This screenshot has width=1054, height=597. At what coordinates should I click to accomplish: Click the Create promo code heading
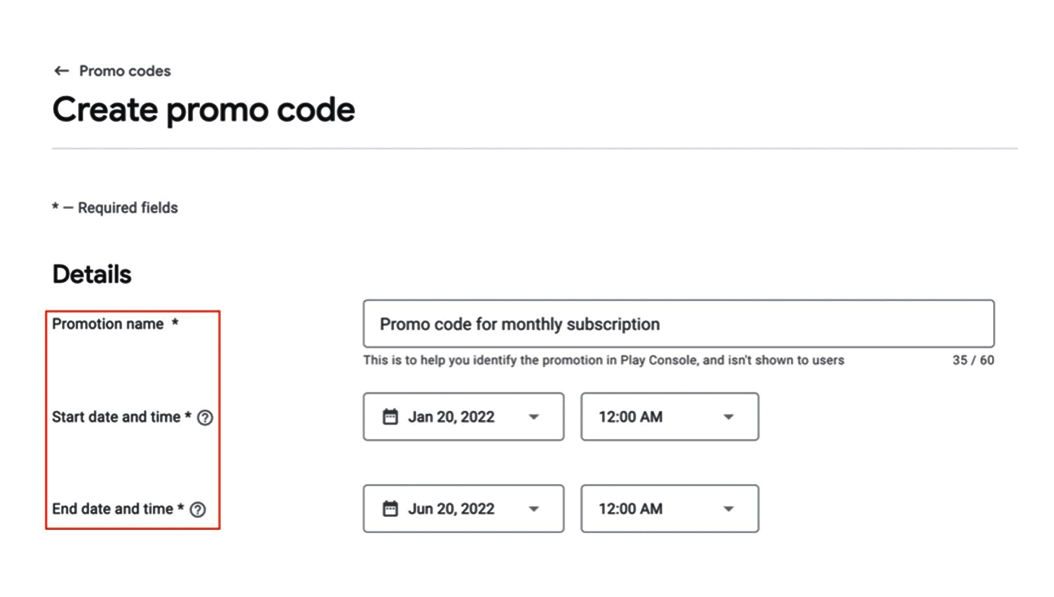coord(203,109)
